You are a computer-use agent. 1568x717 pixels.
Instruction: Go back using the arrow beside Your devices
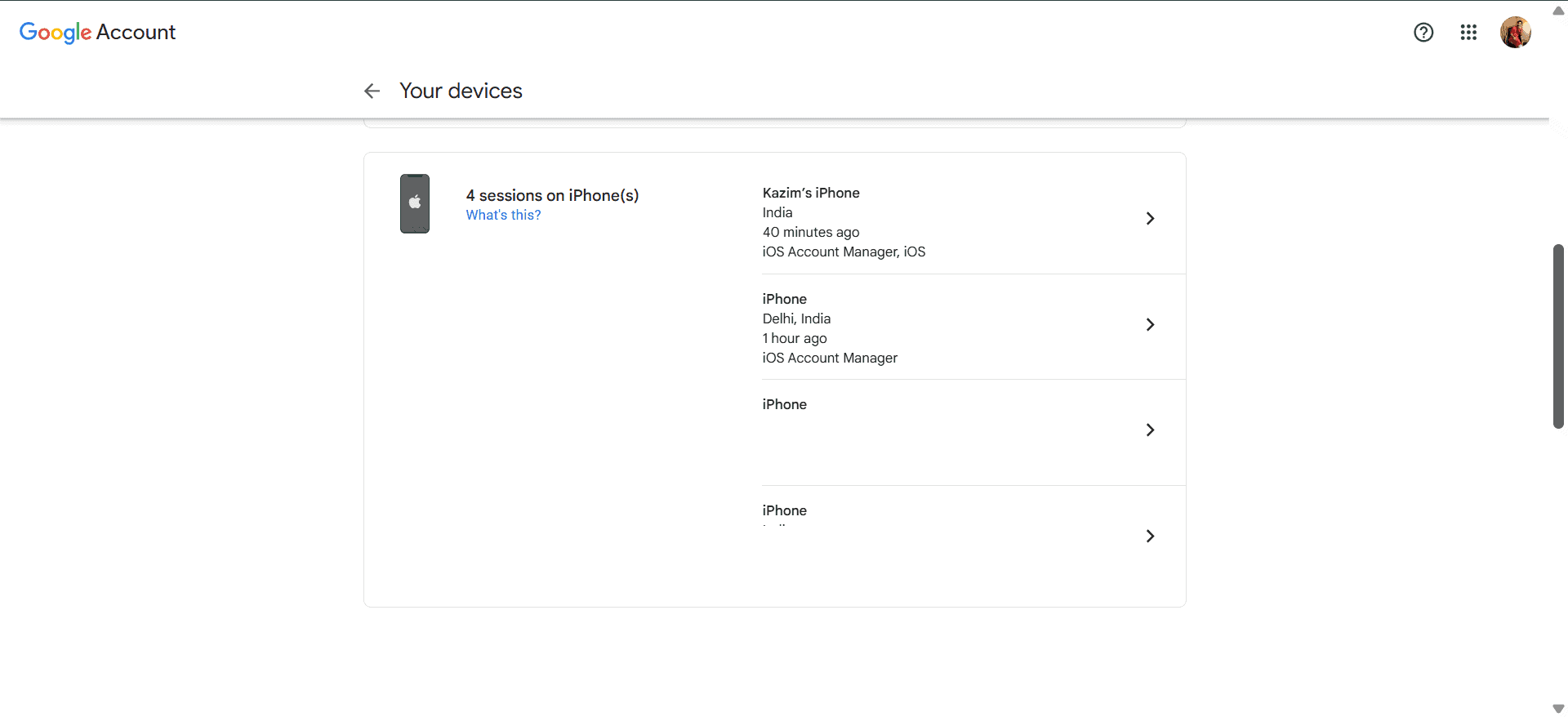coord(372,91)
